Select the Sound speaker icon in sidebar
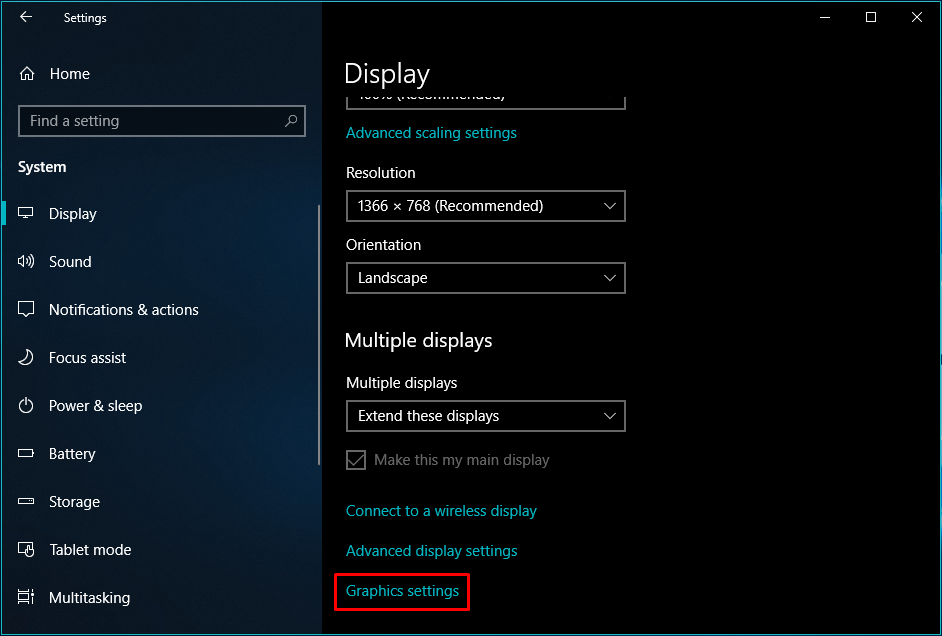This screenshot has width=942, height=636. point(26,261)
